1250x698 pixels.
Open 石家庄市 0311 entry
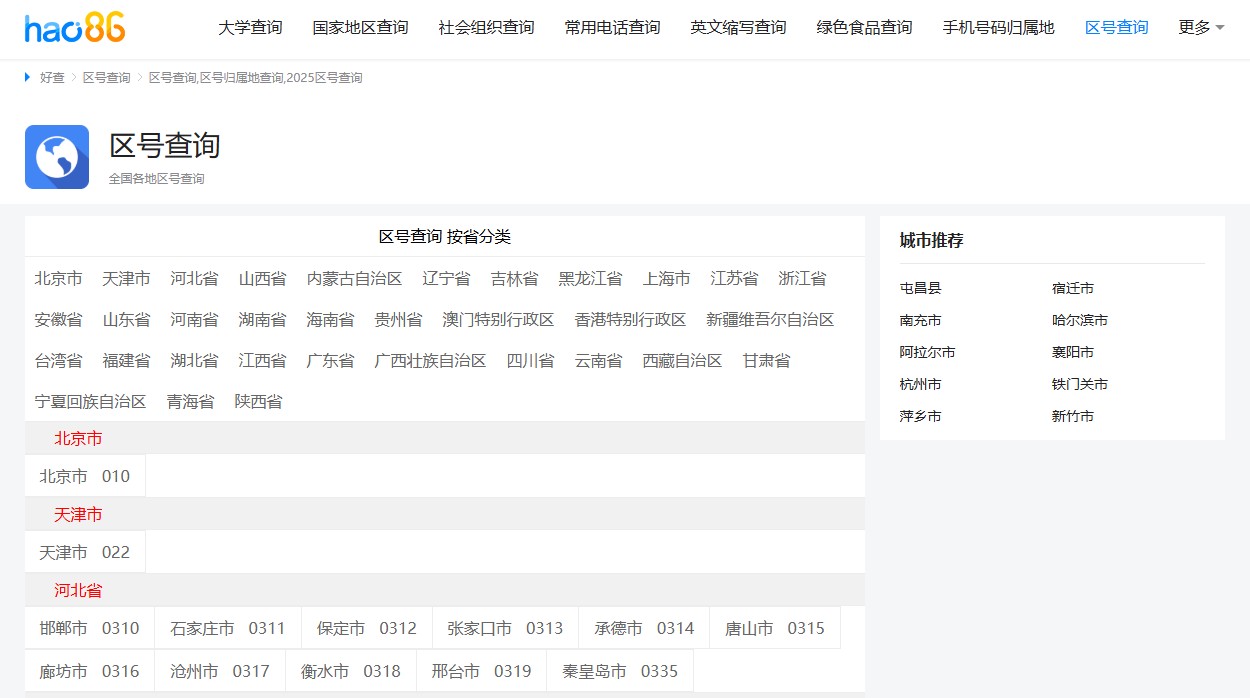click(x=228, y=628)
